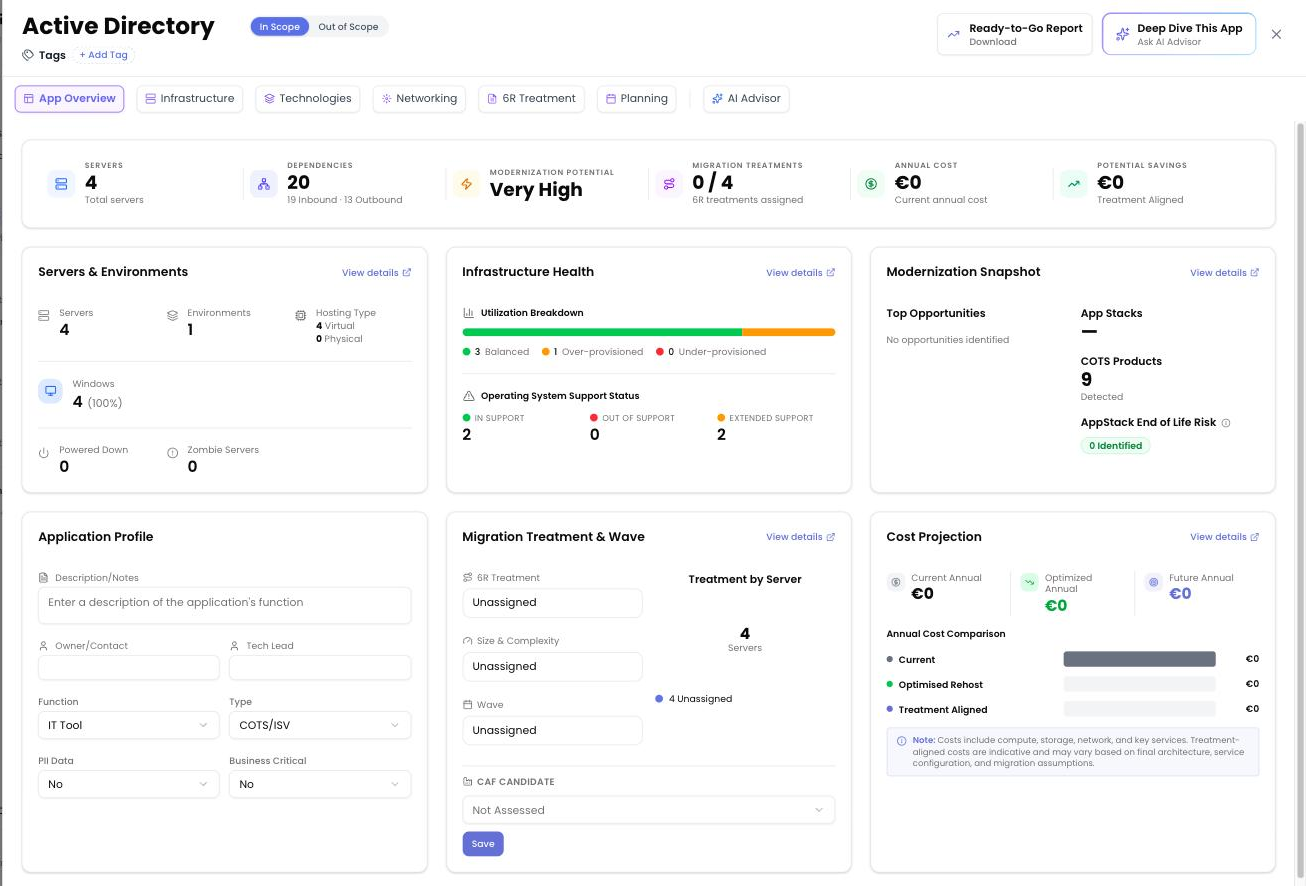This screenshot has height=886, width=1306.
Task: View details for Modernization Snapshot
Action: [1224, 273]
